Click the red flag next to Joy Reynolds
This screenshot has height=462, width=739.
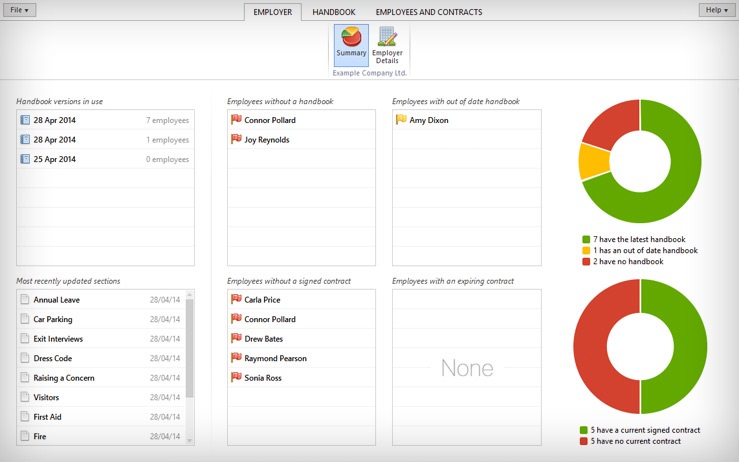pyautogui.click(x=236, y=140)
